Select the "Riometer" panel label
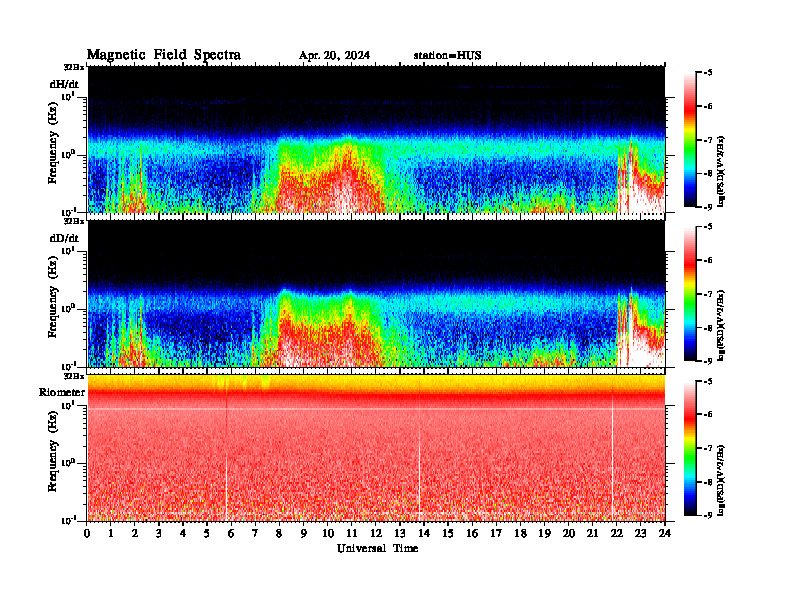 [62, 392]
